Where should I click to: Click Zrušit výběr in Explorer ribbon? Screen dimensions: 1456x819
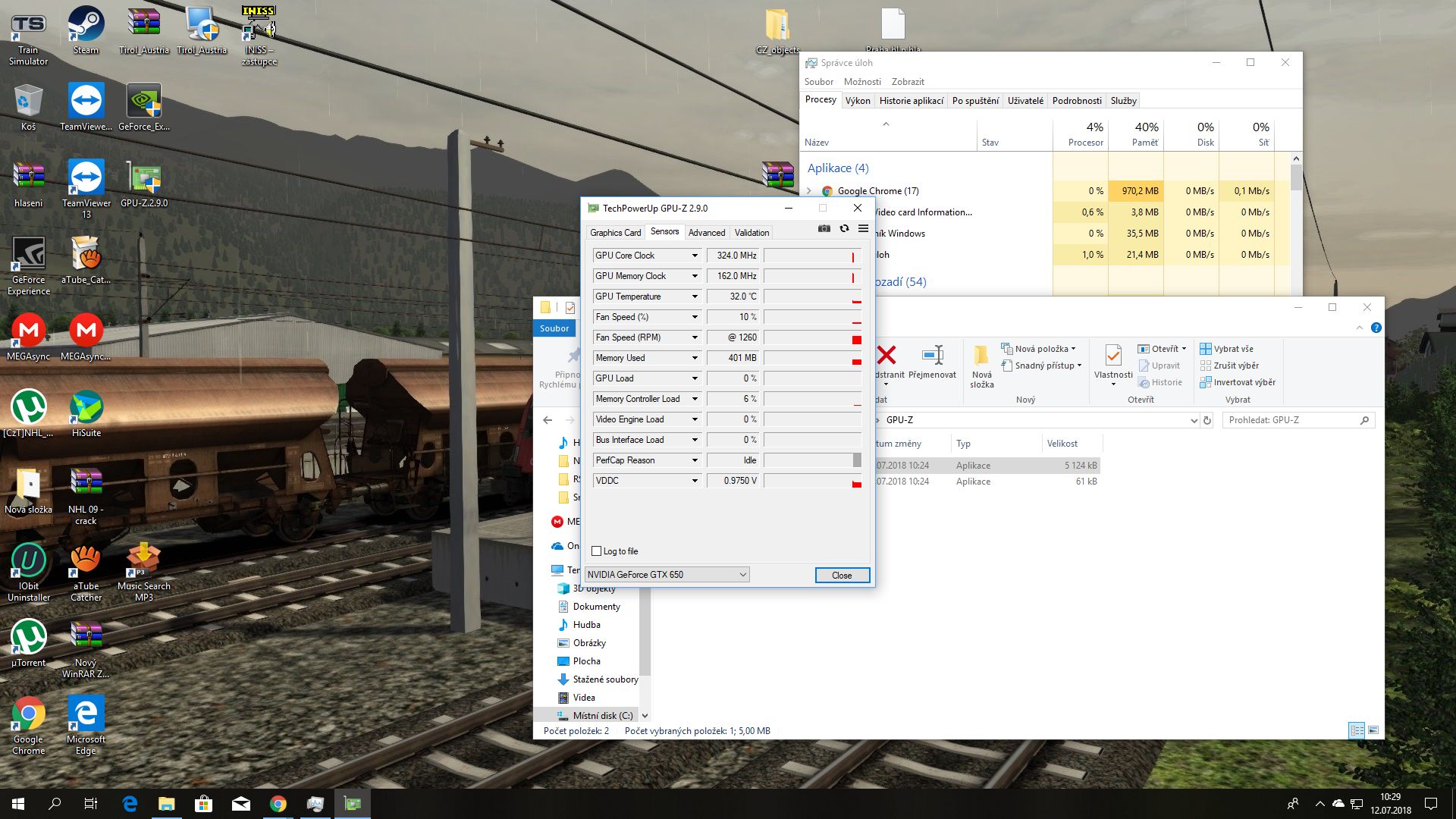(1229, 366)
